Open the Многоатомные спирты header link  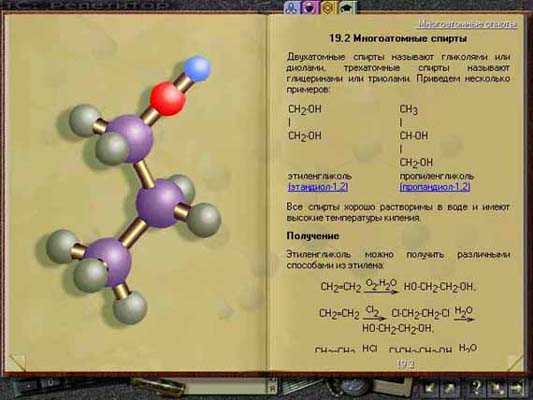[x=468, y=24]
